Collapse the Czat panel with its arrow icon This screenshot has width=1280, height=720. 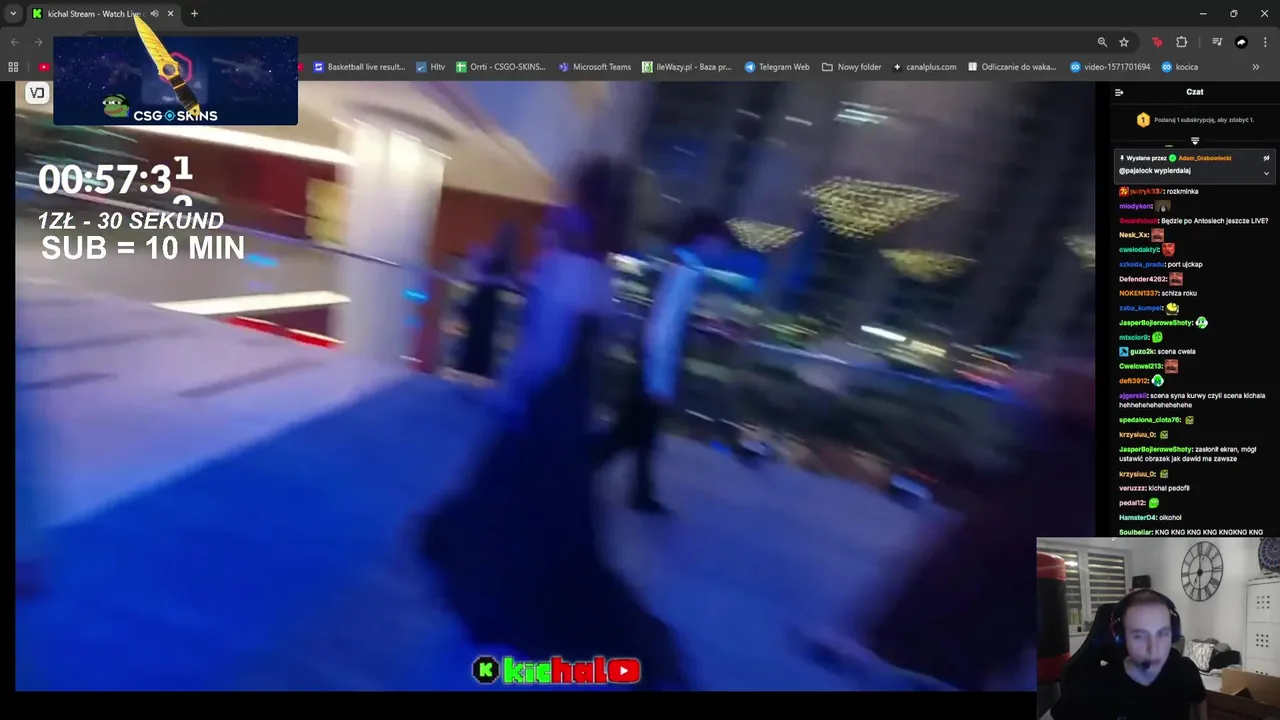[x=1119, y=92]
